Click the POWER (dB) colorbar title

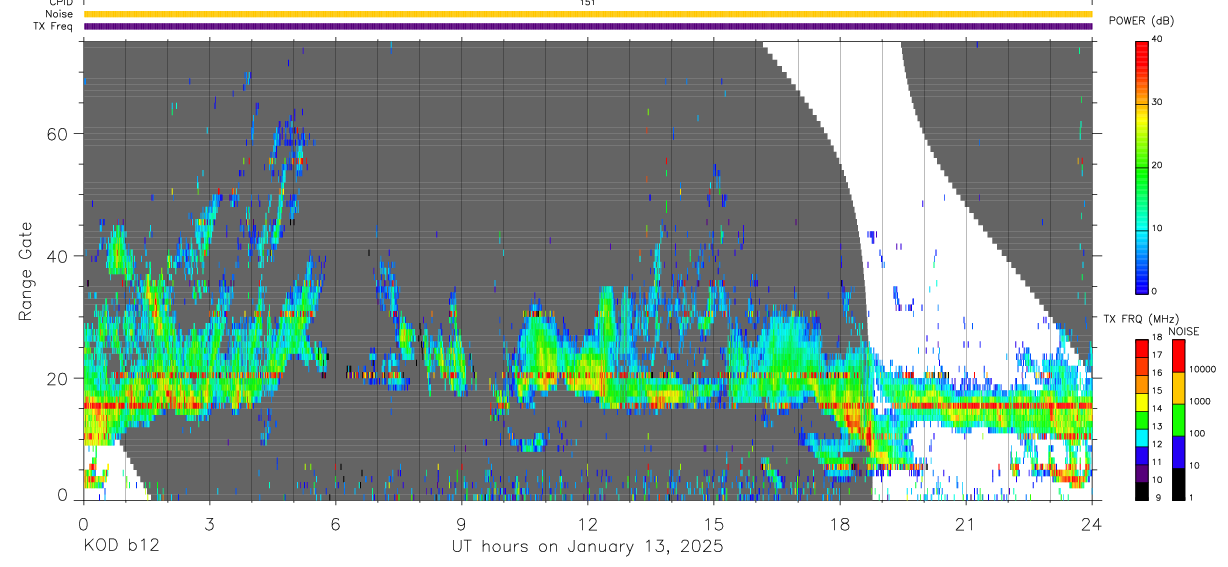(x=1142, y=21)
